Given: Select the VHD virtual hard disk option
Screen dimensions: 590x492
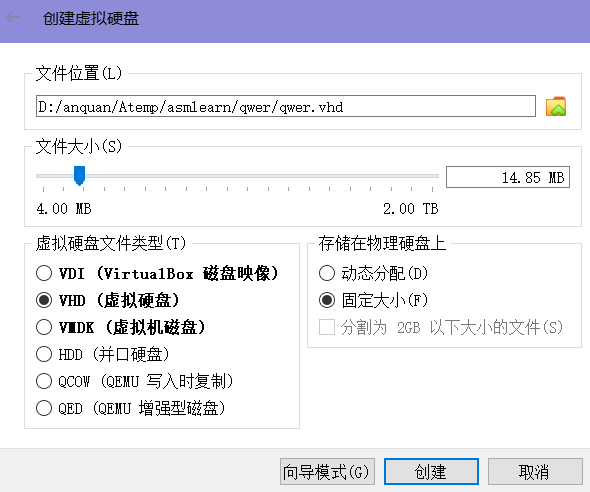Looking at the screenshot, I should (x=107, y=300).
